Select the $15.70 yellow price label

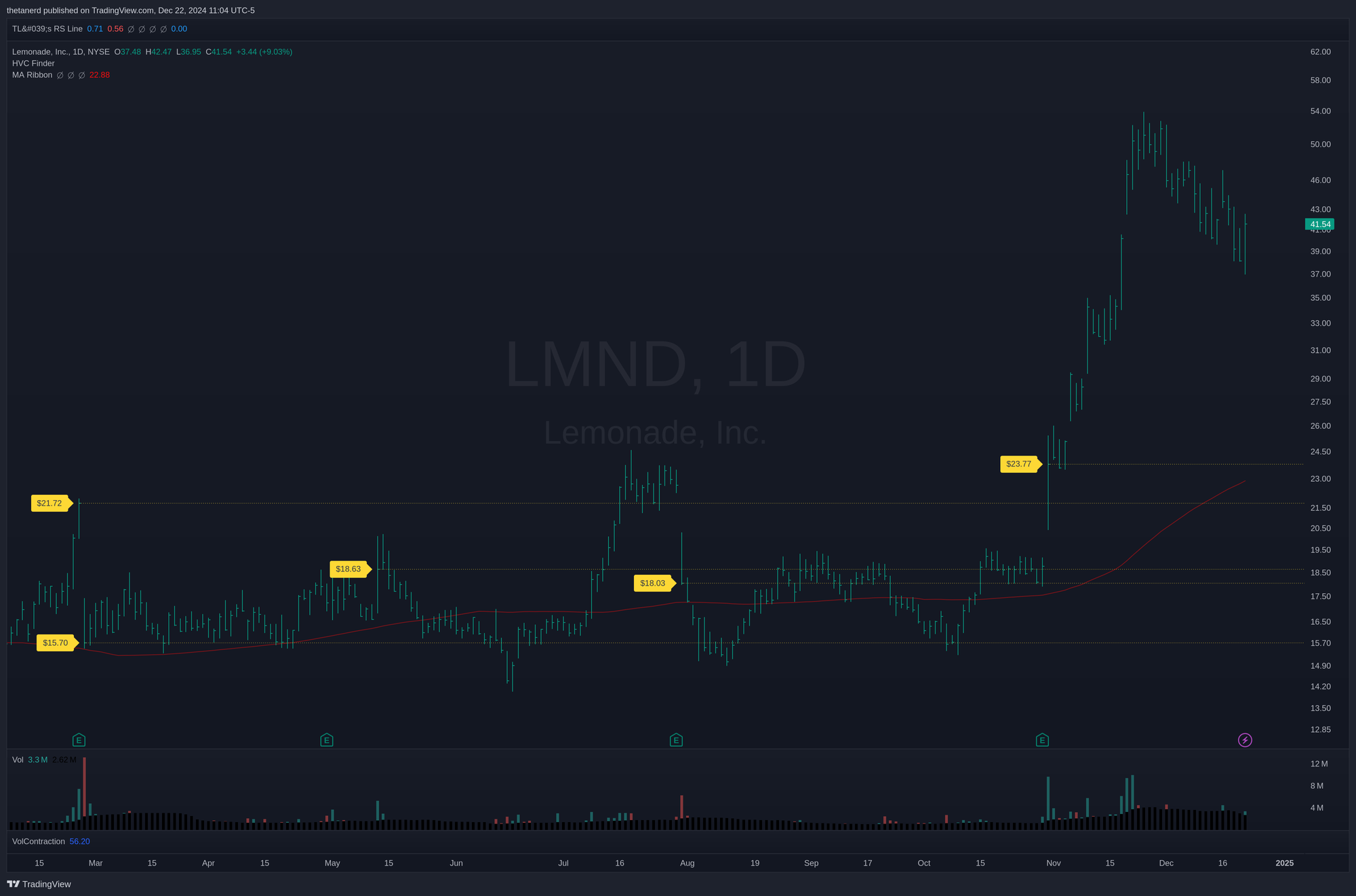(x=58, y=643)
